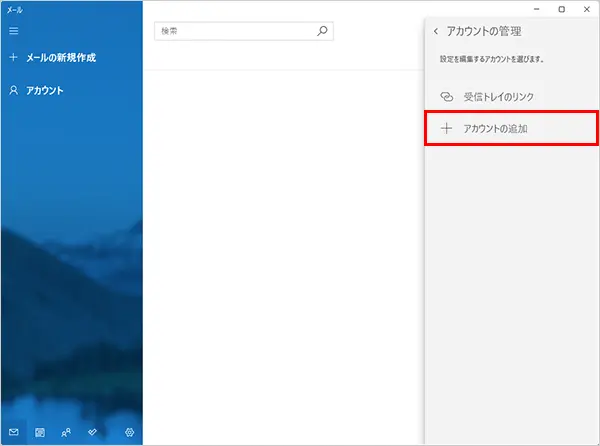The width and height of the screenshot is (600, 446).
Task: Open the hamburger navigation menu
Action: [13, 31]
